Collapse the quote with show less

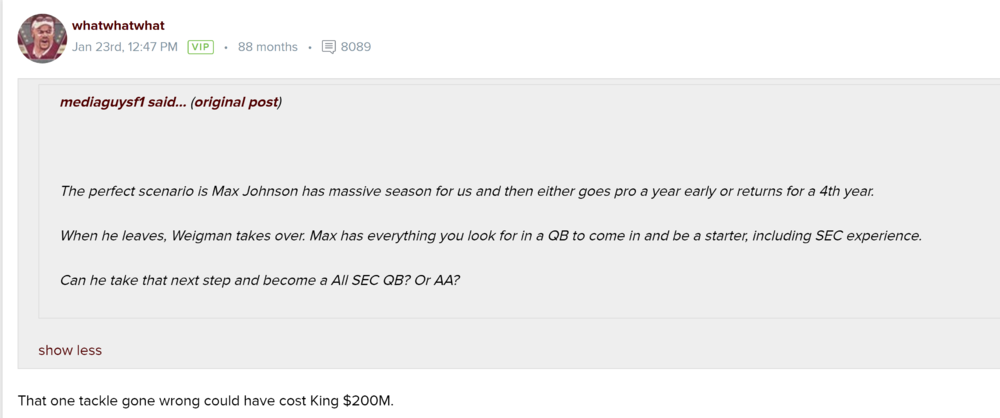coord(70,350)
